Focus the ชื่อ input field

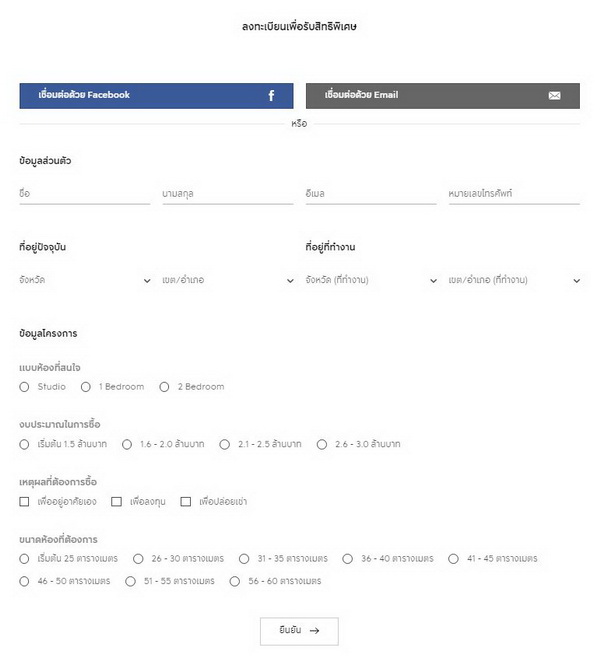tap(84, 193)
